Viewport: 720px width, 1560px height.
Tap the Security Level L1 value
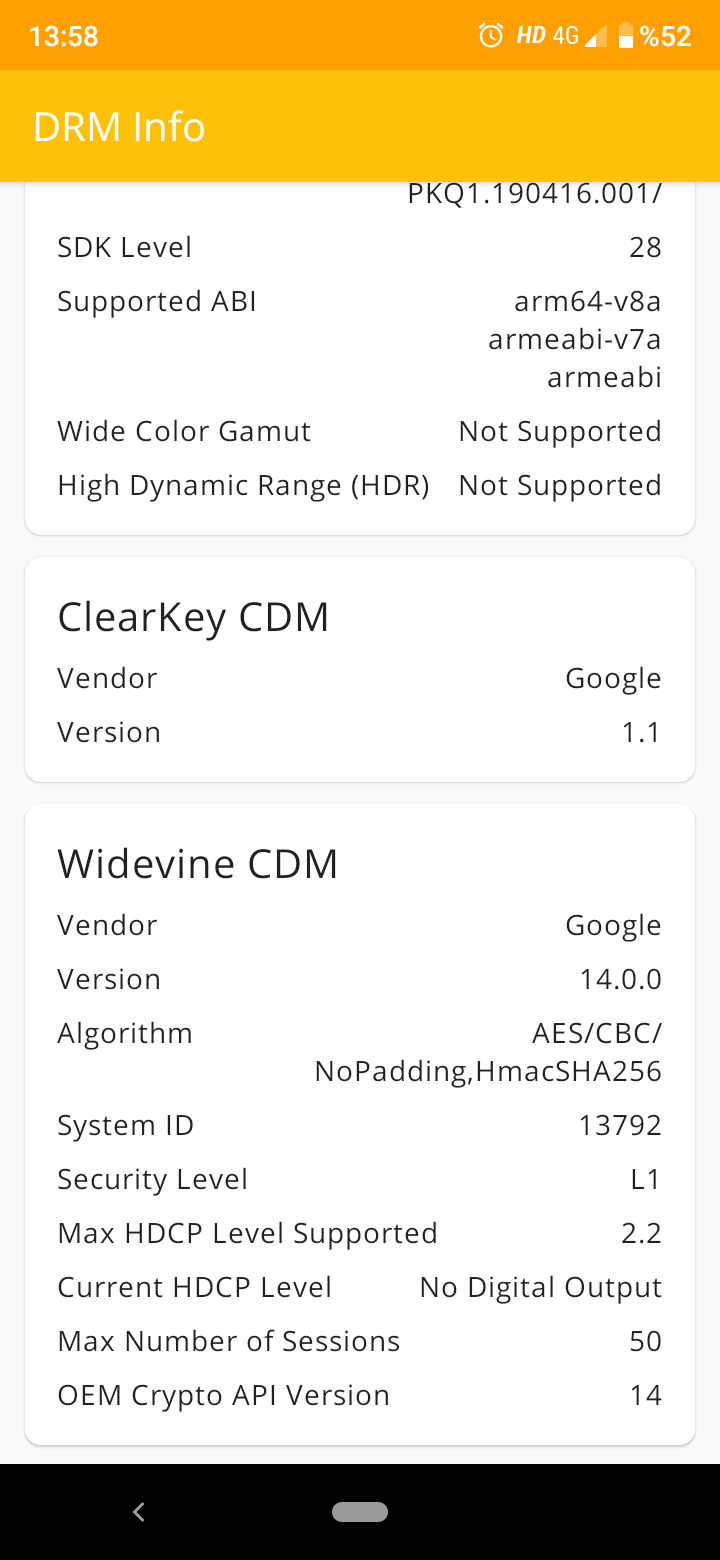pos(646,1179)
